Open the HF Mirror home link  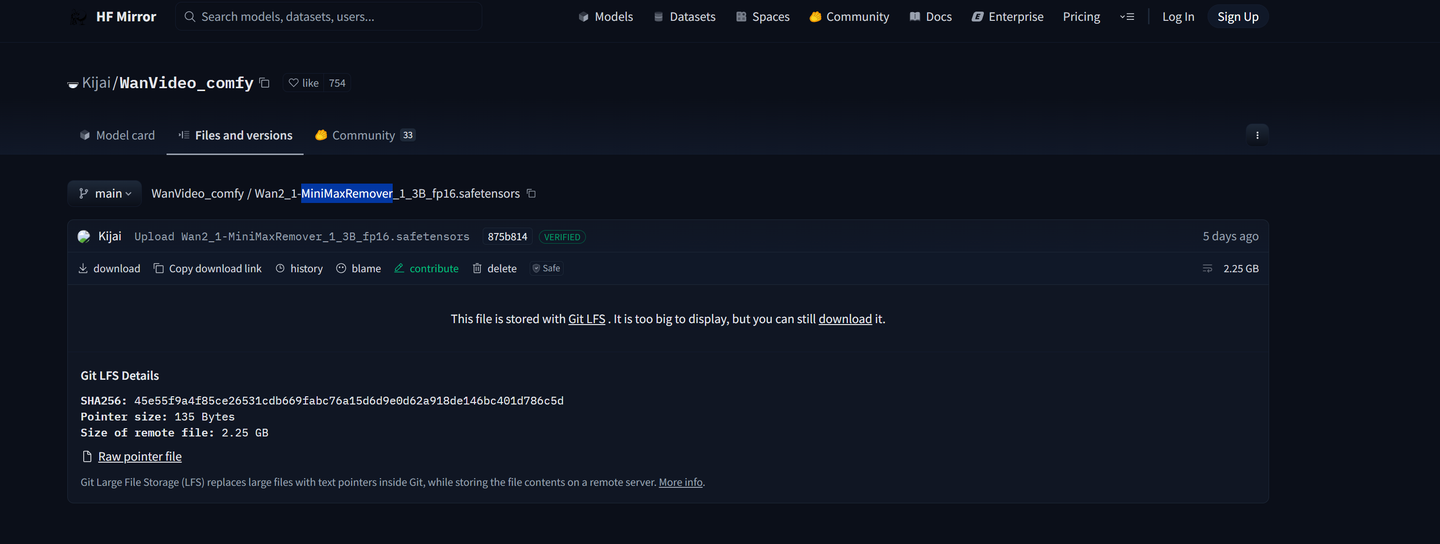tap(112, 17)
